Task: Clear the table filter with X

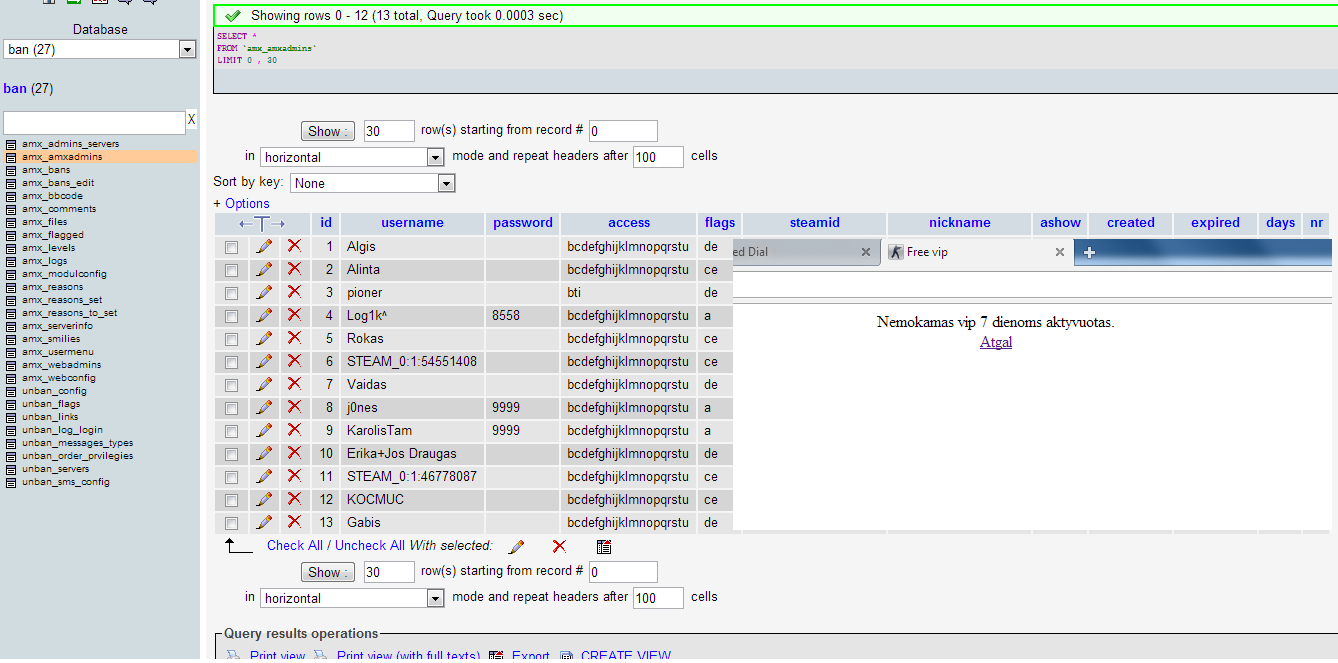Action: tap(192, 120)
